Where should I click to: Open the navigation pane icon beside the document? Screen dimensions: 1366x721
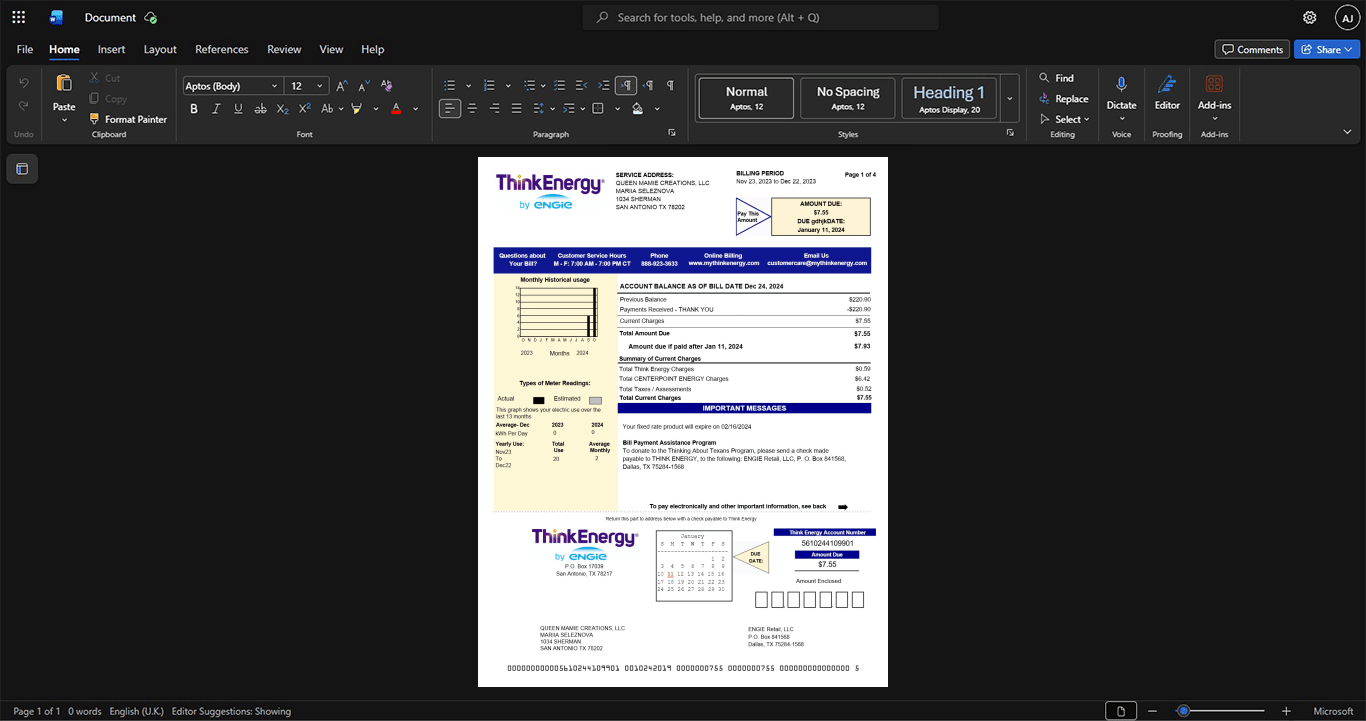coord(22,169)
